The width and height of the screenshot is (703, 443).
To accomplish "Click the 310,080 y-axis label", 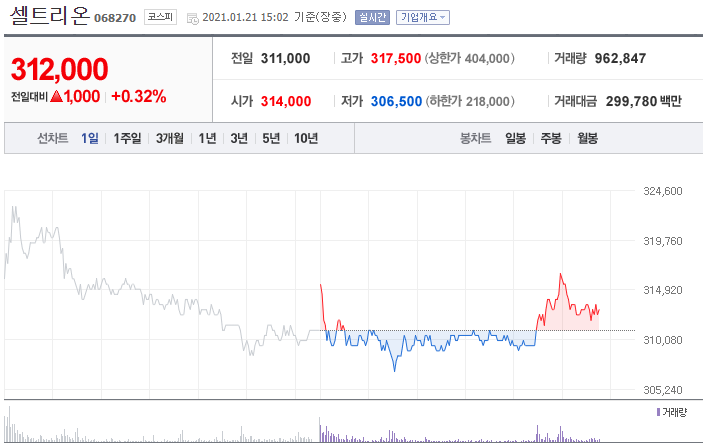I will point(663,340).
